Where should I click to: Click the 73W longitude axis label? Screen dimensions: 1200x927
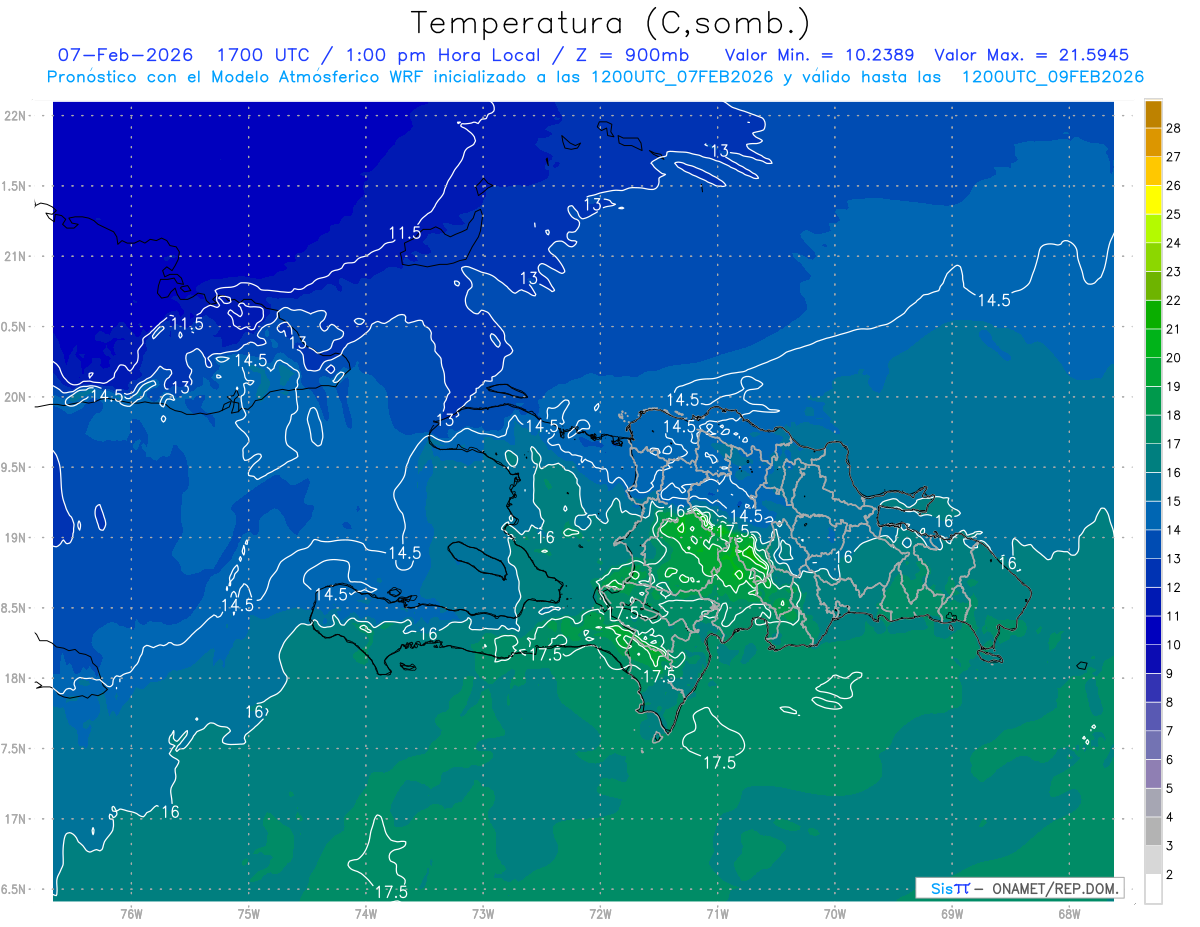483,914
